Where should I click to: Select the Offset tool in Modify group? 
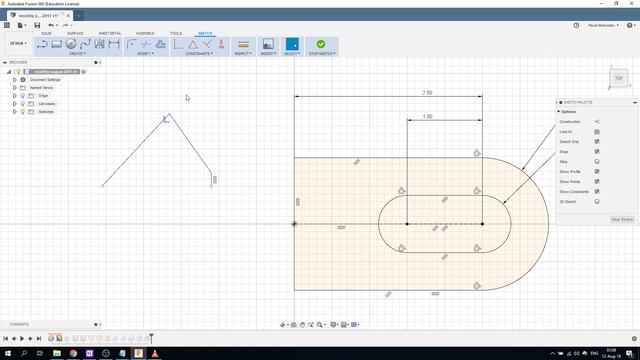coord(160,44)
